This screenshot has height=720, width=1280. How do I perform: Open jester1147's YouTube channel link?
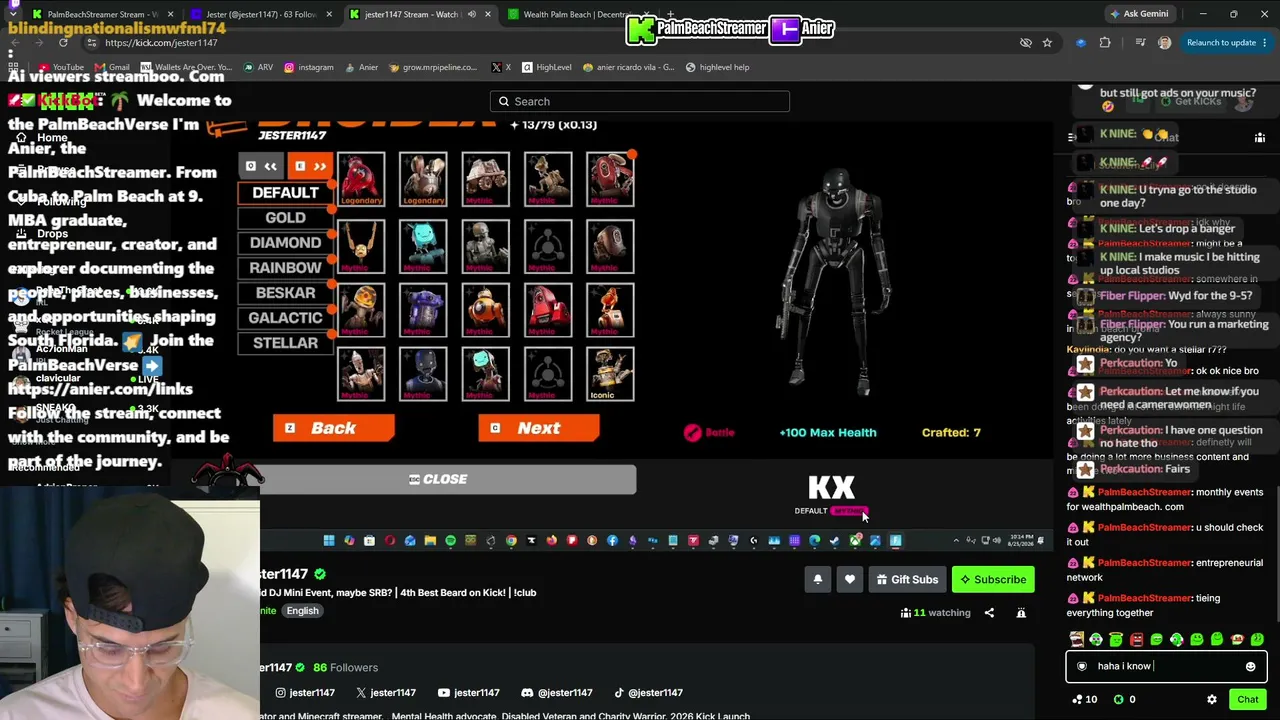(468, 692)
